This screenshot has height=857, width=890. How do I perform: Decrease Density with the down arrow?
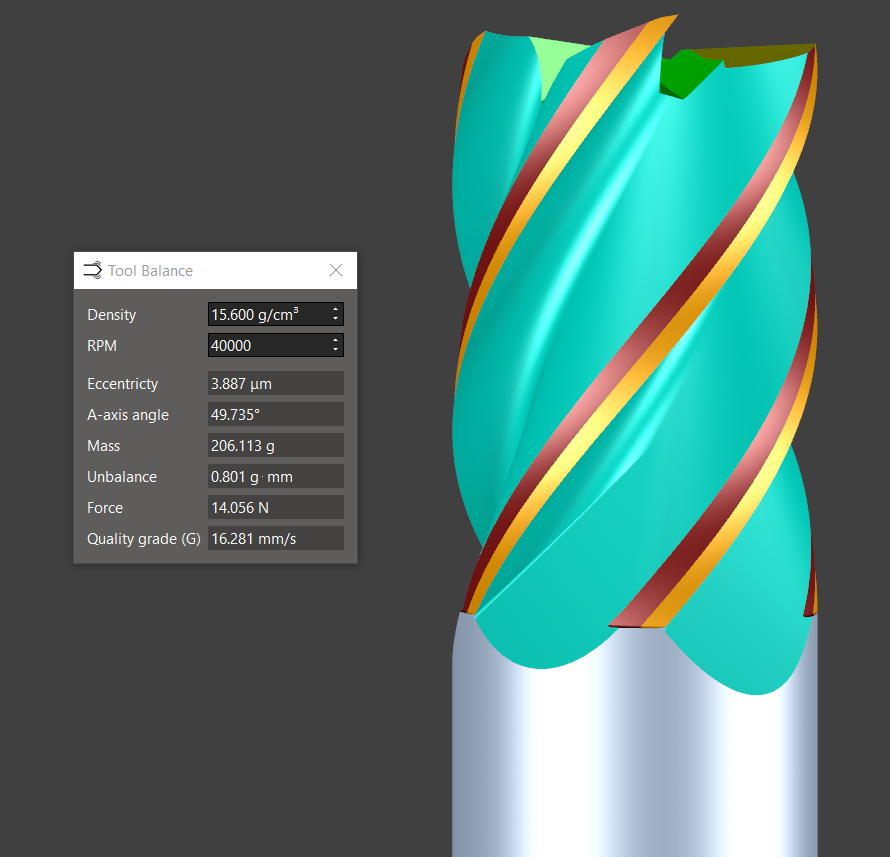[x=335, y=319]
